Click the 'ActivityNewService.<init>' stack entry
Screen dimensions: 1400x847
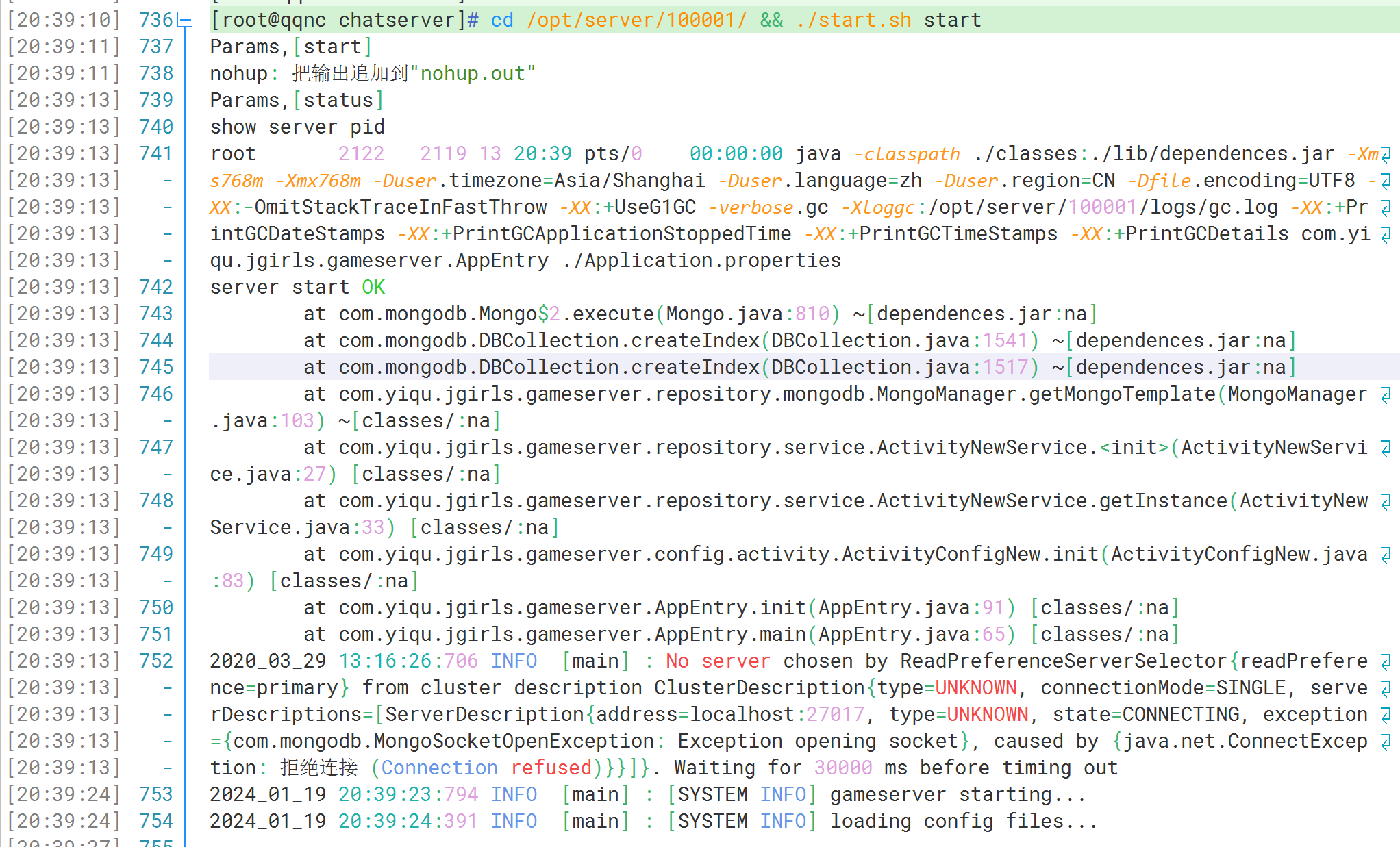click(x=1023, y=447)
